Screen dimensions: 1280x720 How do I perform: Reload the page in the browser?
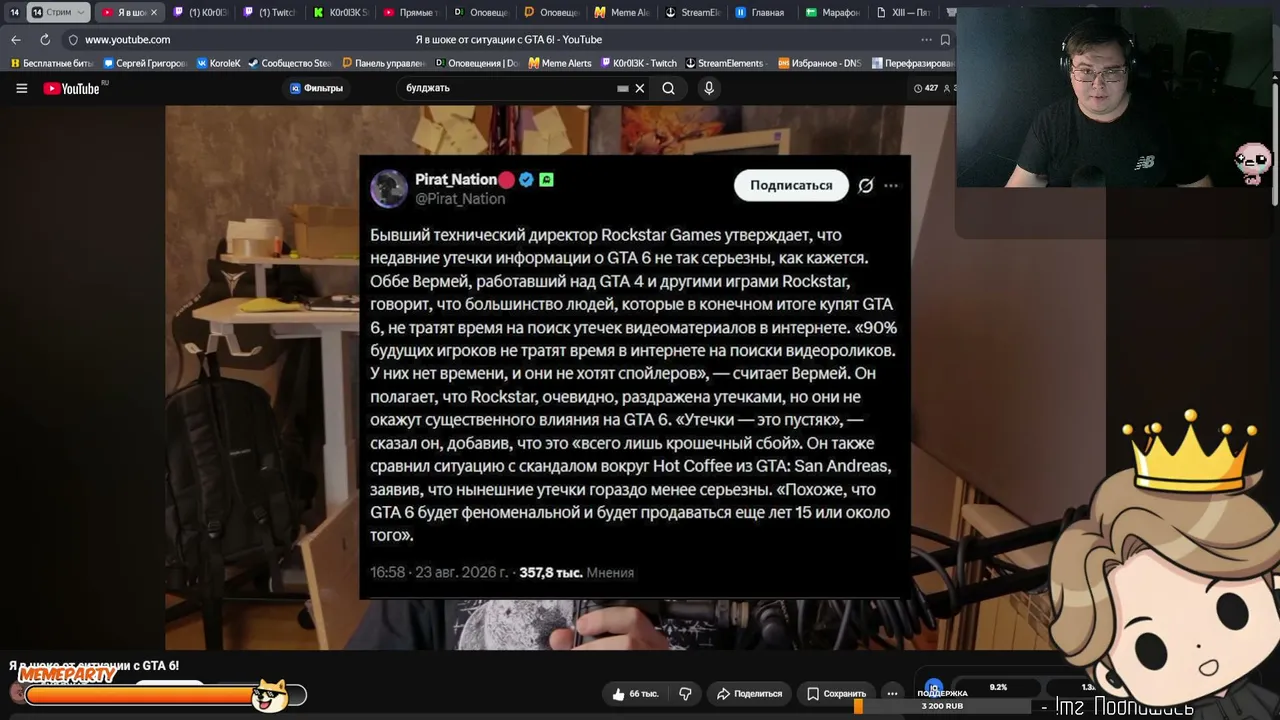coord(45,40)
